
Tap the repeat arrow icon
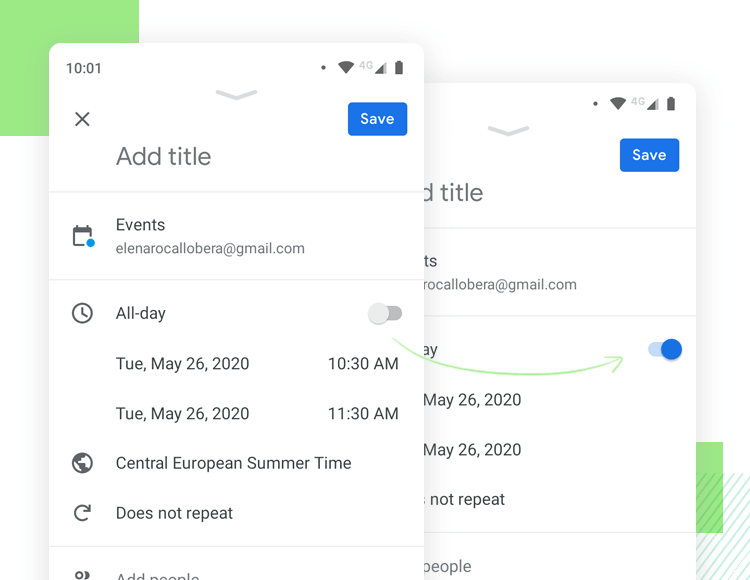82,513
